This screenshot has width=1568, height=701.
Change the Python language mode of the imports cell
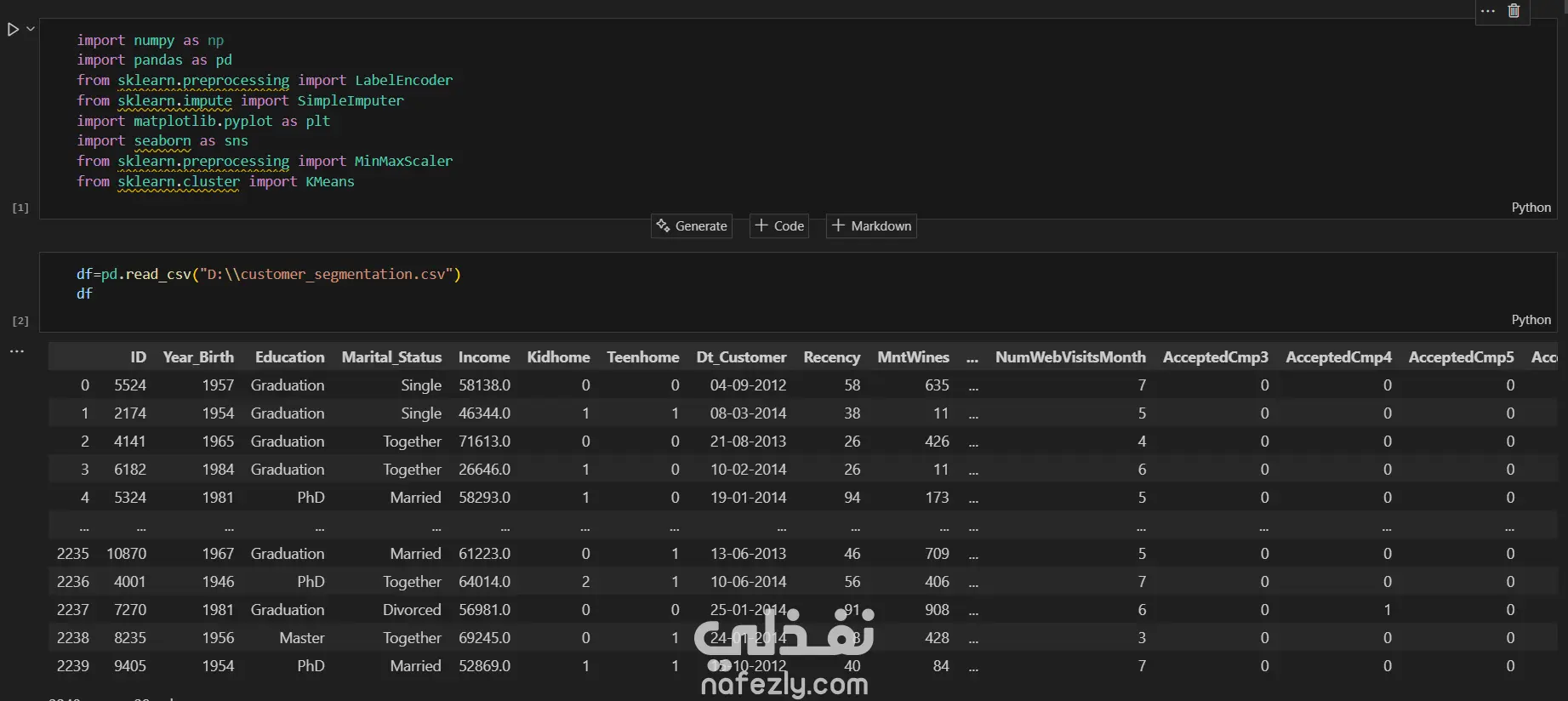pyautogui.click(x=1531, y=208)
